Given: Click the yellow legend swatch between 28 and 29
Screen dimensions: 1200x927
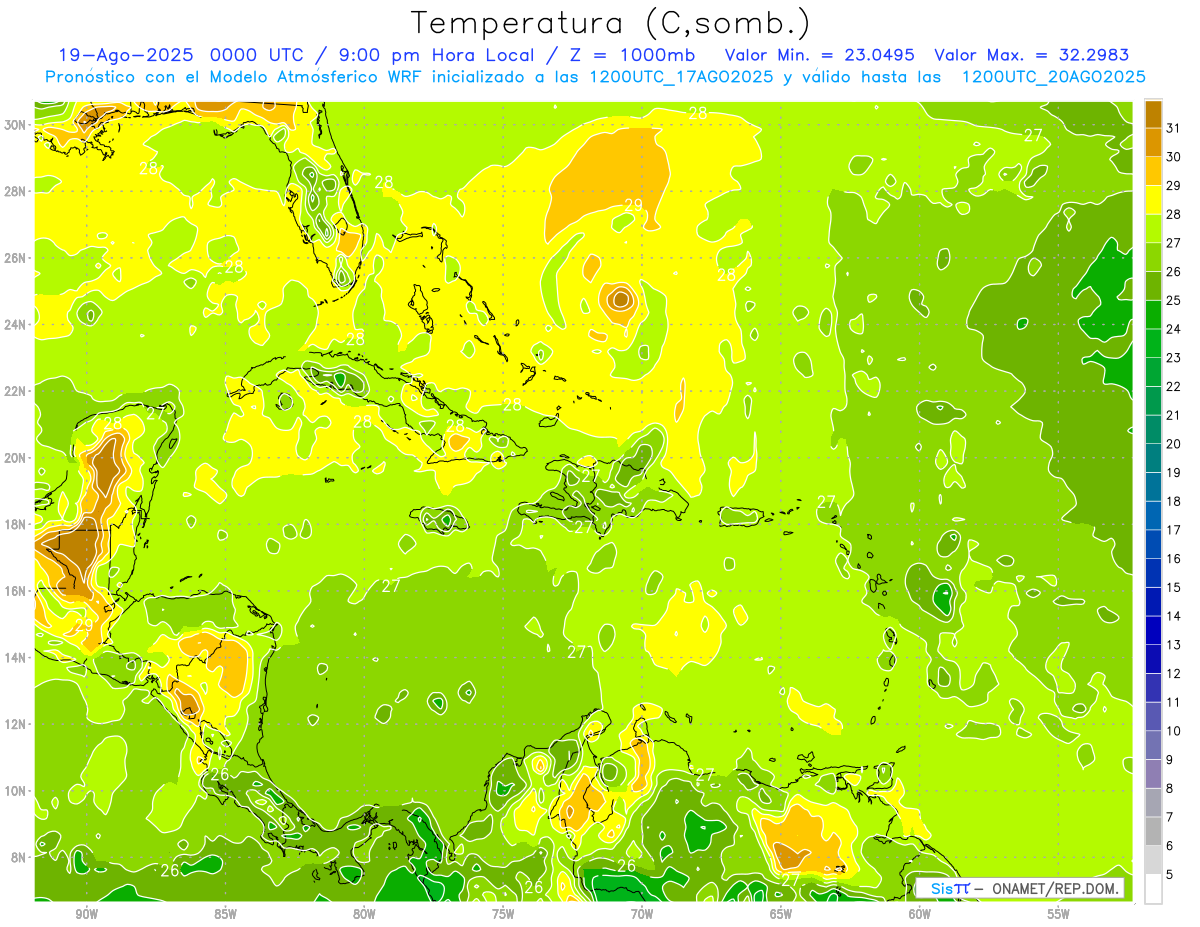Looking at the screenshot, I should tap(1154, 200).
